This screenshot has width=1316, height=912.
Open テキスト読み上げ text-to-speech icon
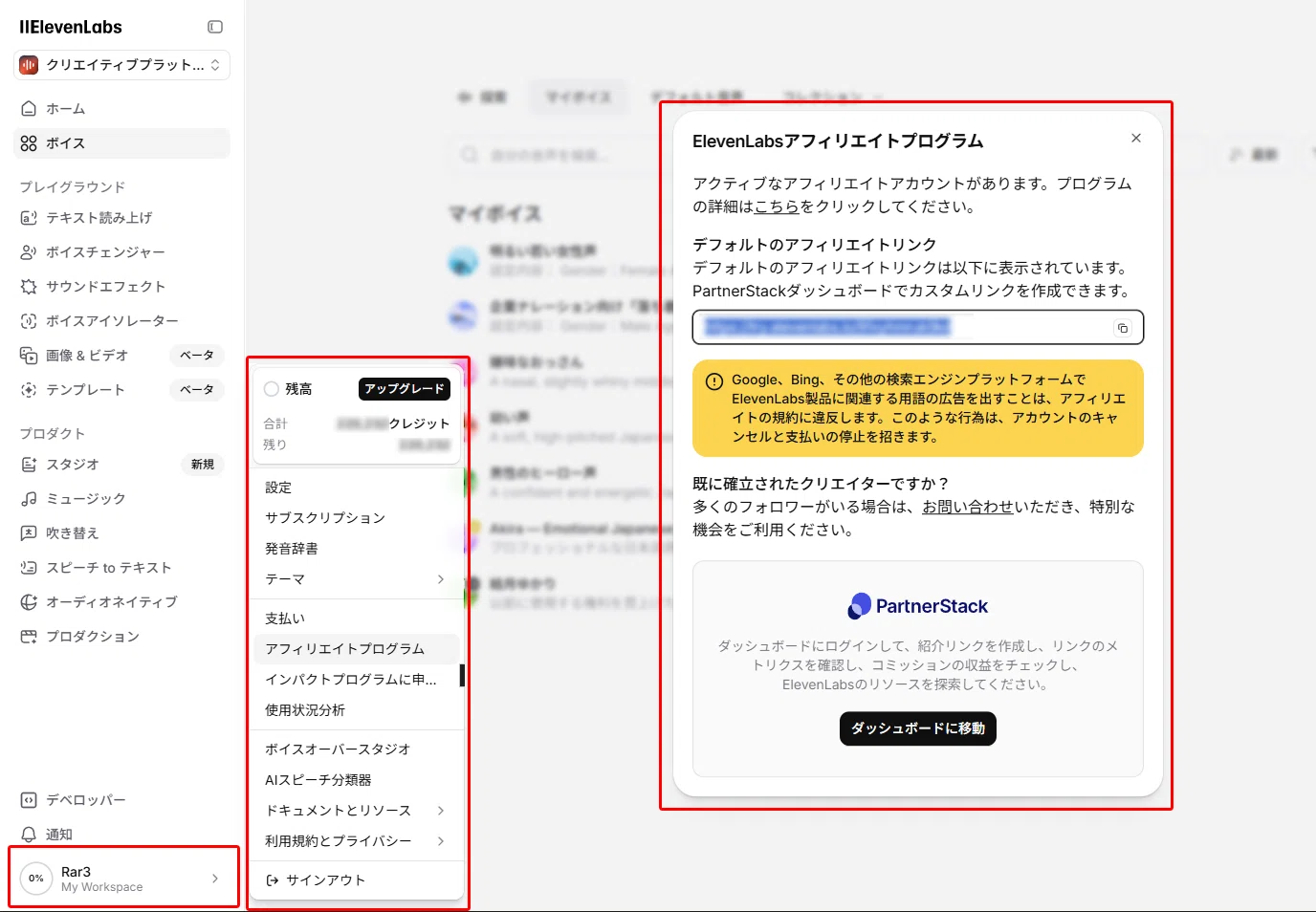[29, 218]
